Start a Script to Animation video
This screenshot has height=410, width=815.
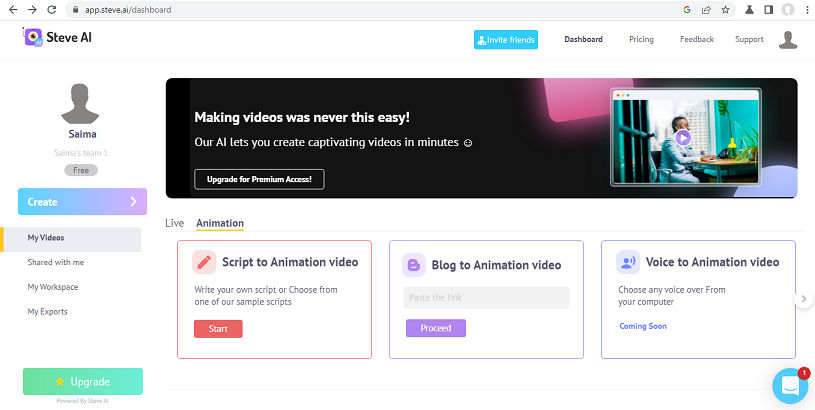(218, 328)
